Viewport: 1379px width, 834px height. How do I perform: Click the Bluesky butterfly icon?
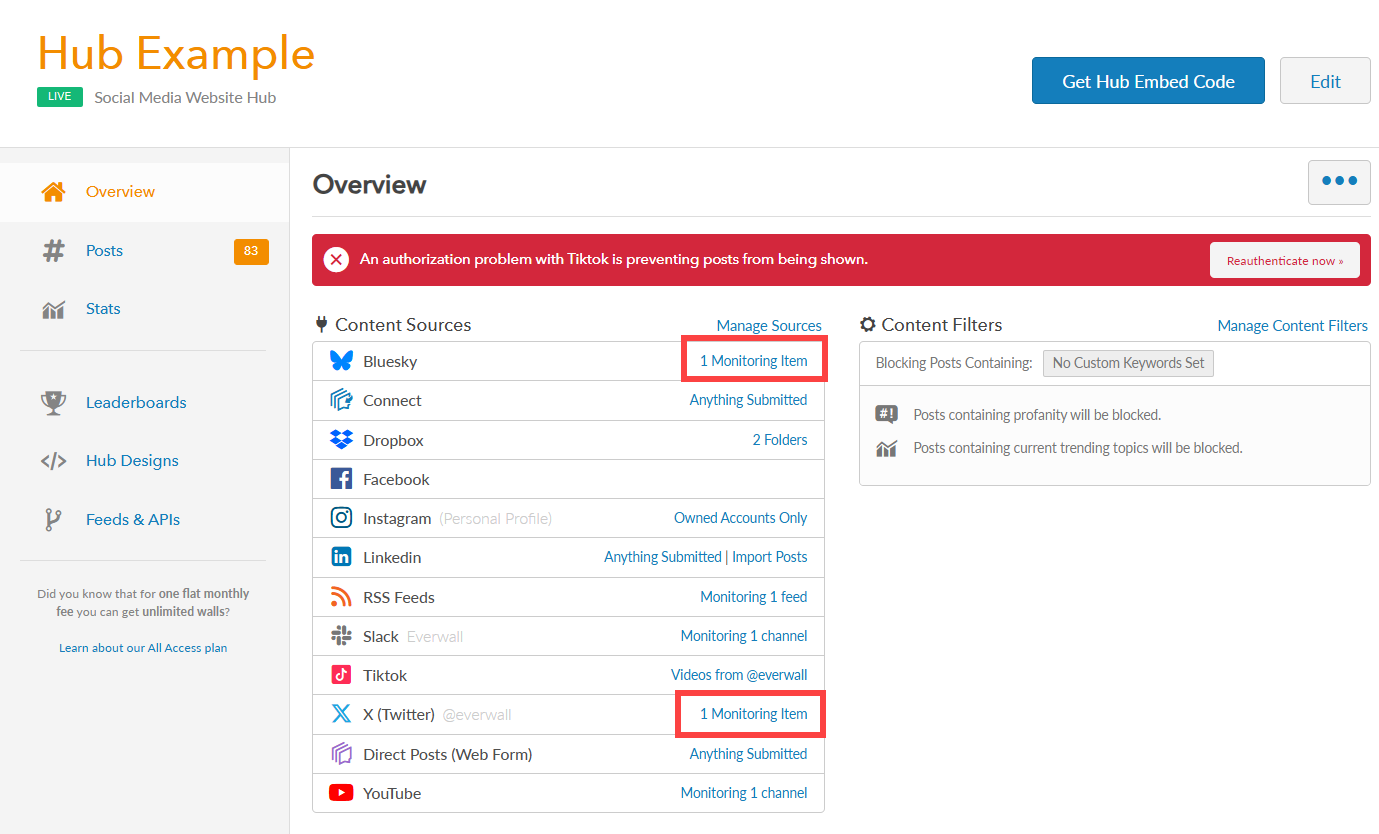341,361
